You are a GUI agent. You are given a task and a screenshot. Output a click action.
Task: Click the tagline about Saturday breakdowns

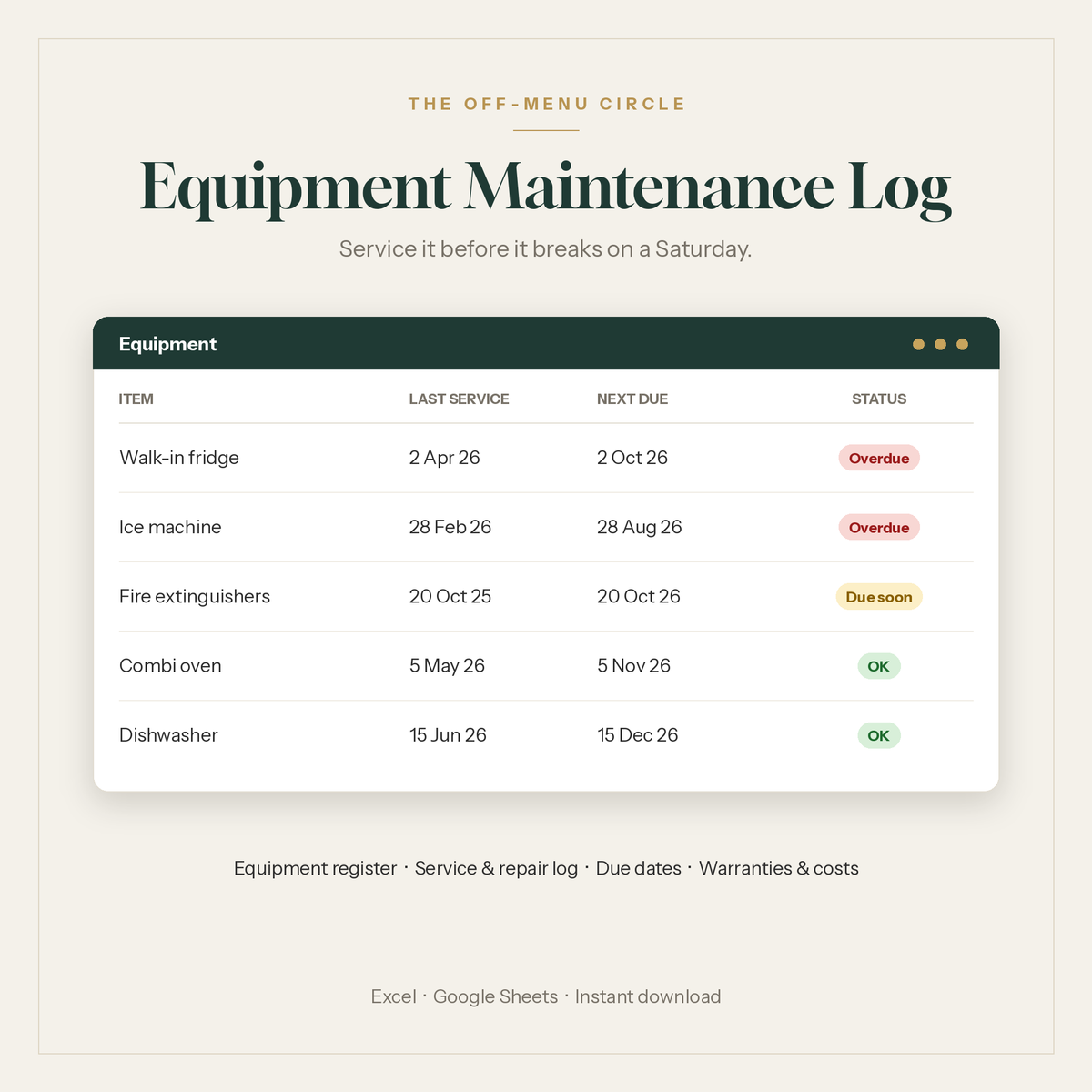(546, 248)
